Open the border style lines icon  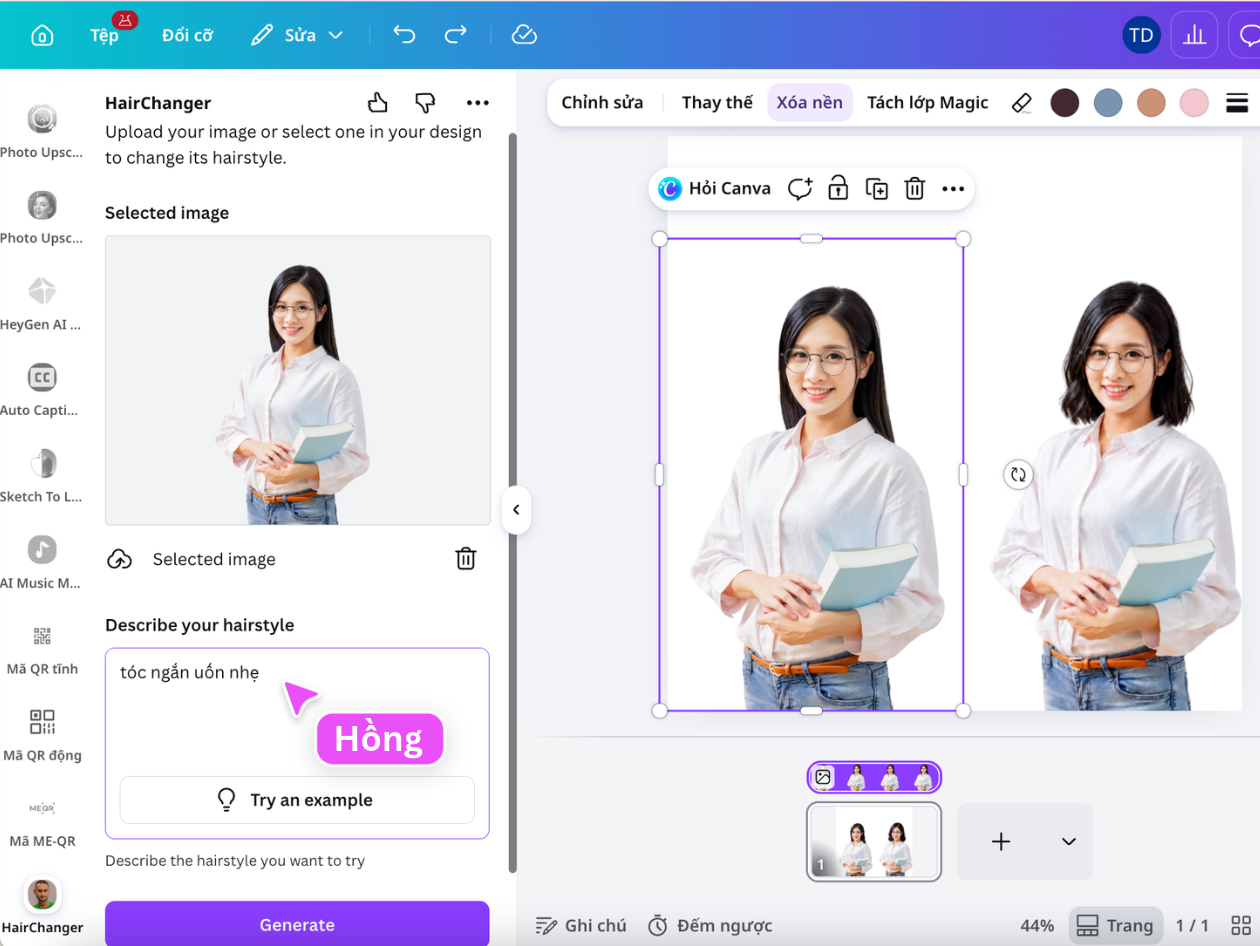click(1237, 102)
